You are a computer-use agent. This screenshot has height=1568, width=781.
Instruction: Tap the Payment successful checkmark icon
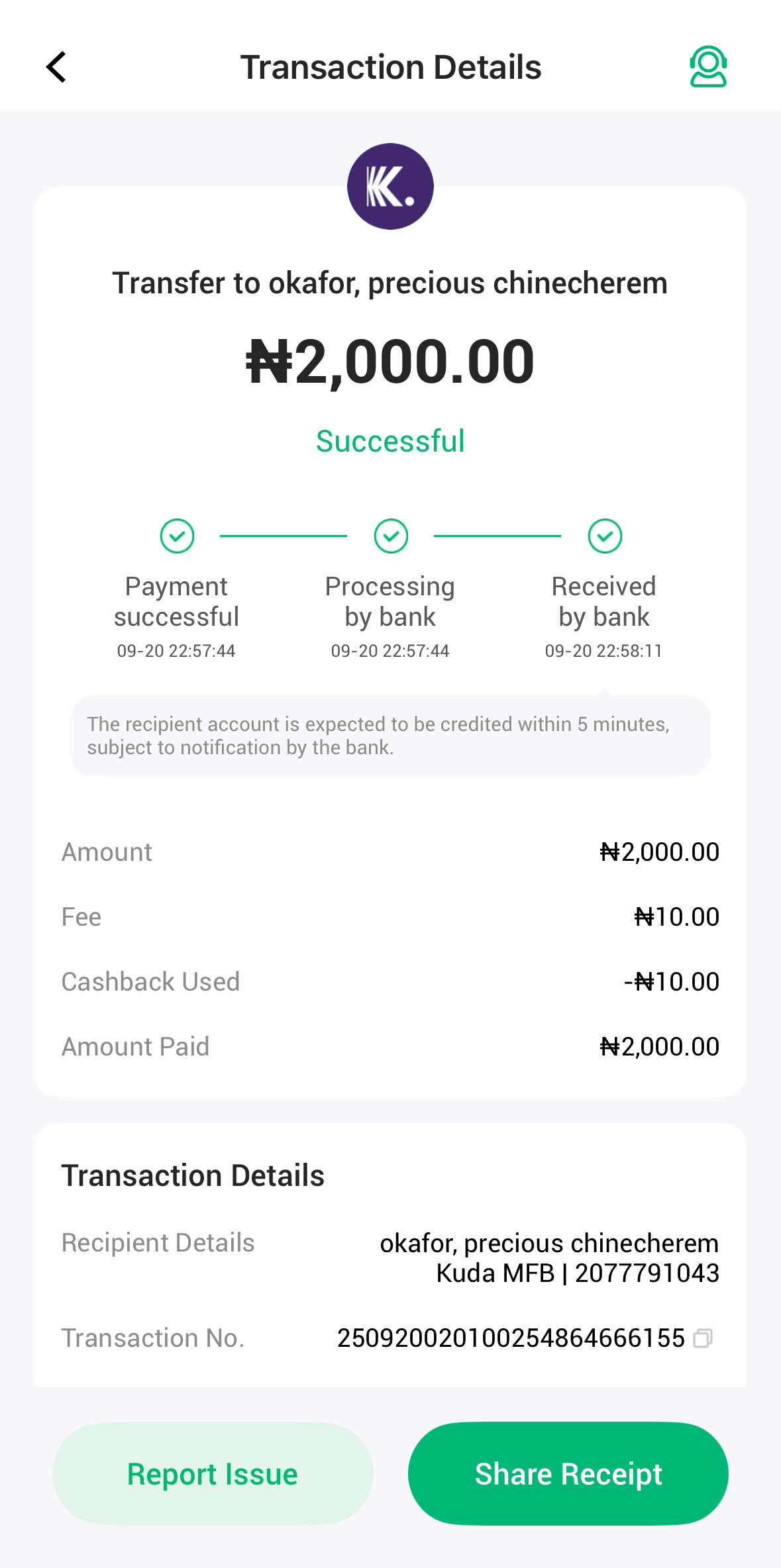coord(177,536)
